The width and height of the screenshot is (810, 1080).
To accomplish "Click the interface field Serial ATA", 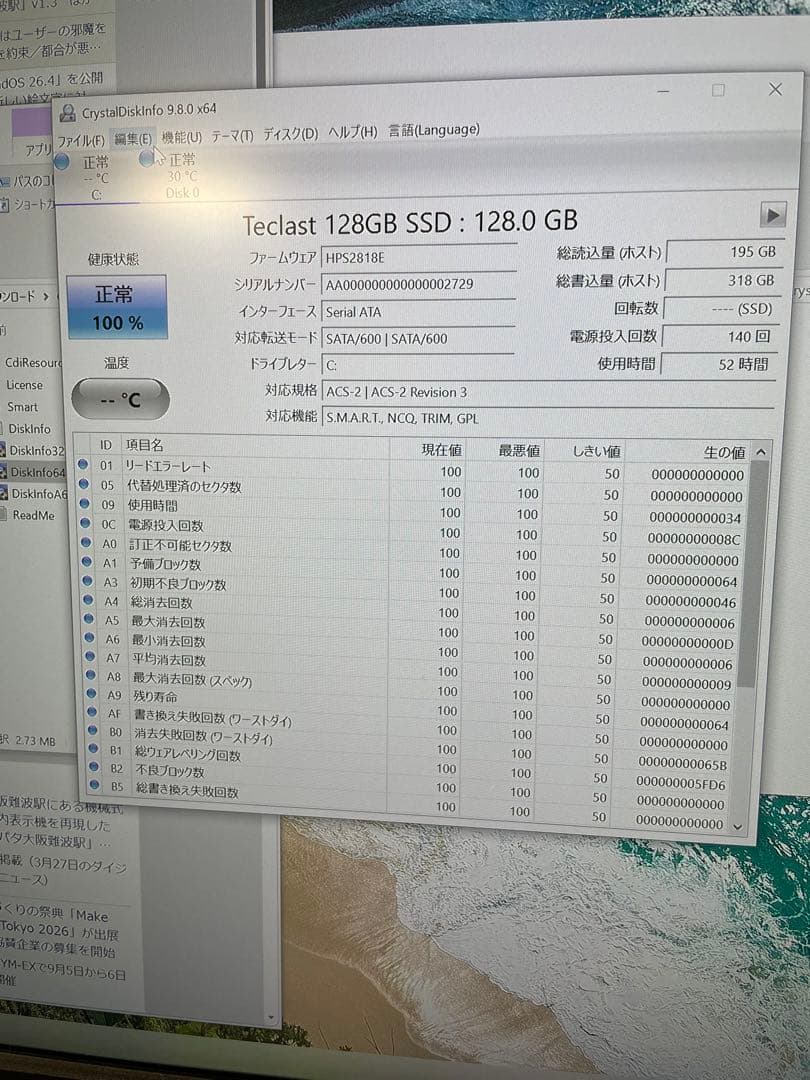I will click(418, 311).
